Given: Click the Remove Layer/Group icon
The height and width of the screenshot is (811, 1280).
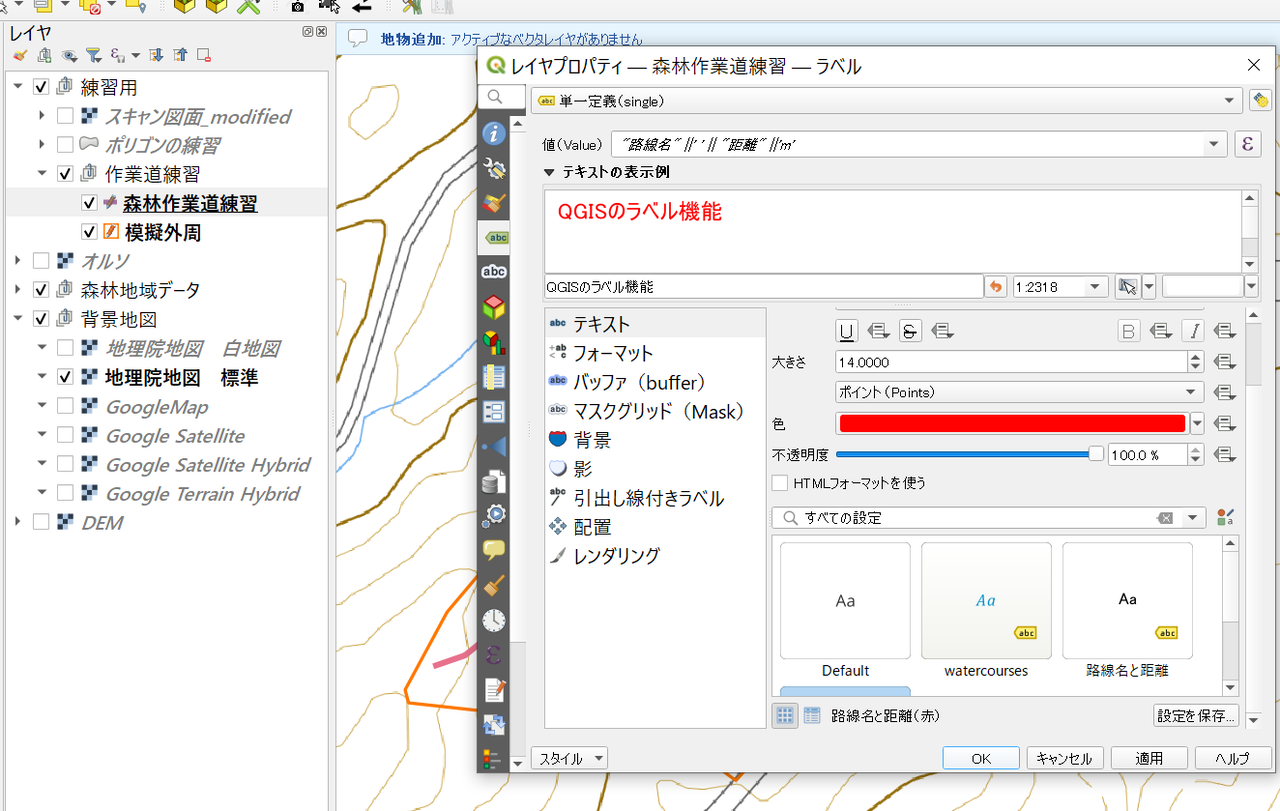Looking at the screenshot, I should [204, 55].
